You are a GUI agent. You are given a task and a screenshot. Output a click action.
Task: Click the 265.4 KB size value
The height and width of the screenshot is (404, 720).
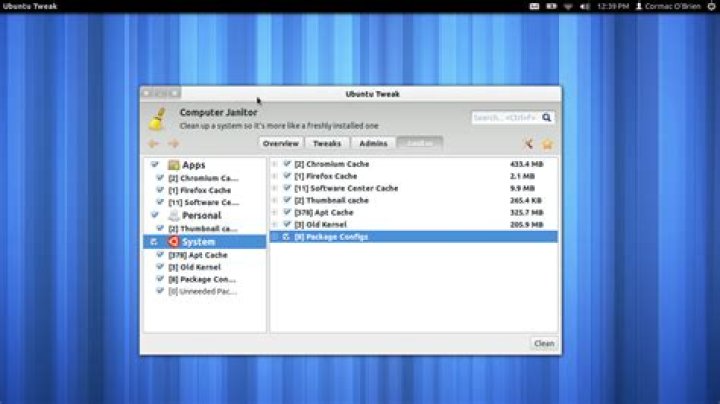click(525, 200)
